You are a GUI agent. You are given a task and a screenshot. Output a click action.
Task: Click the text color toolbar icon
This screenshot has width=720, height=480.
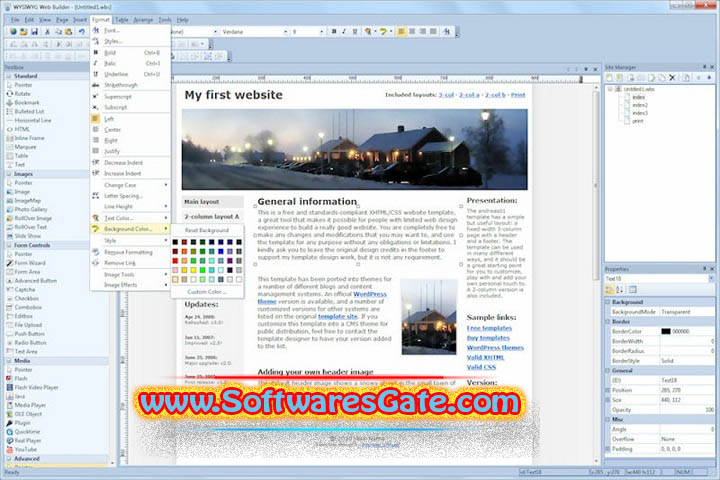click(368, 32)
